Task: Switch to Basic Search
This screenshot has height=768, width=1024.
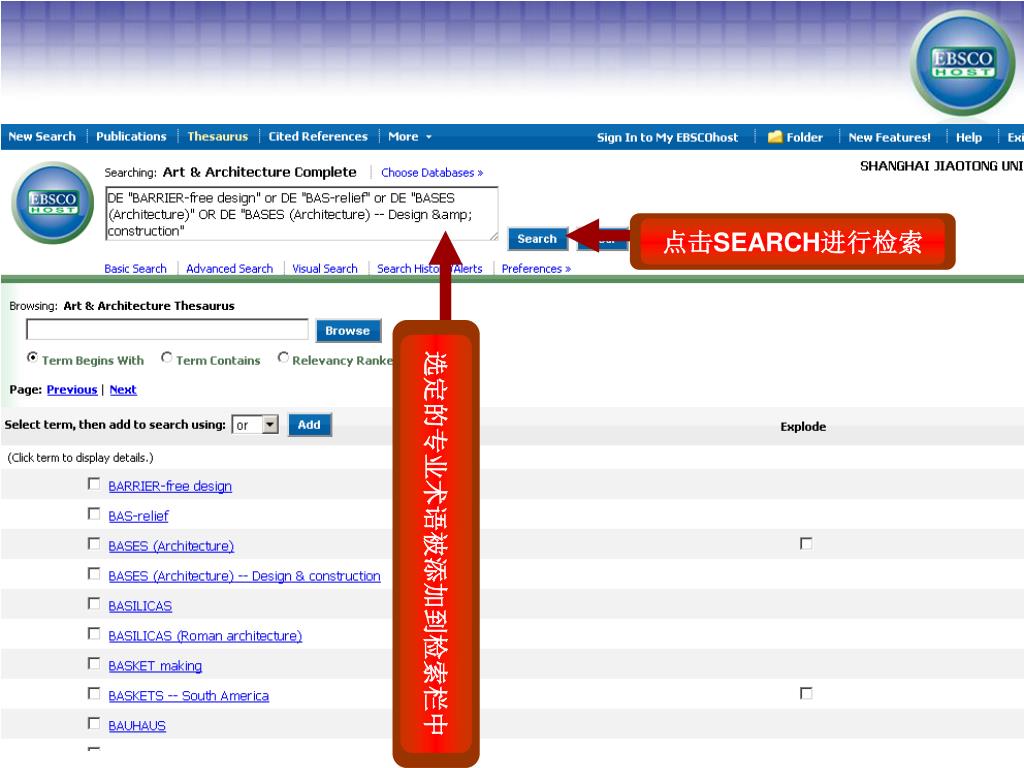Action: coord(135,268)
